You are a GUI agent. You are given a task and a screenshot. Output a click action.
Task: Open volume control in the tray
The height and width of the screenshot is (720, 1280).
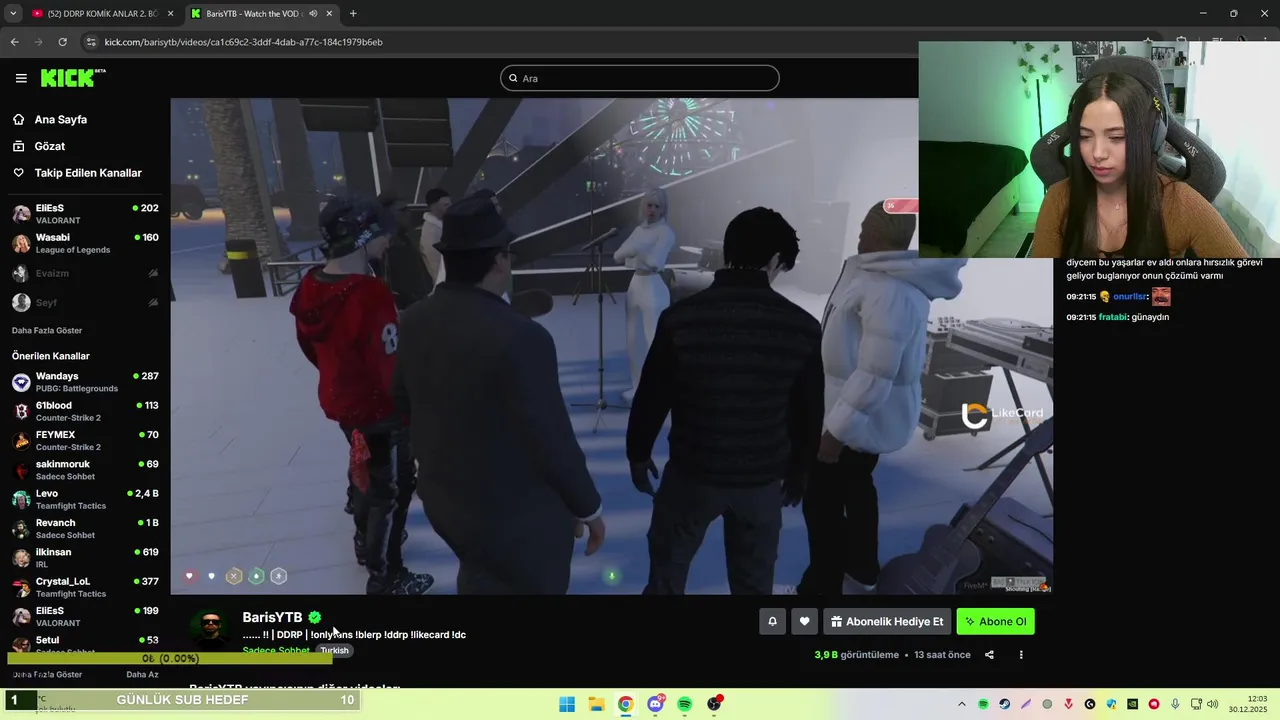click(x=1213, y=704)
